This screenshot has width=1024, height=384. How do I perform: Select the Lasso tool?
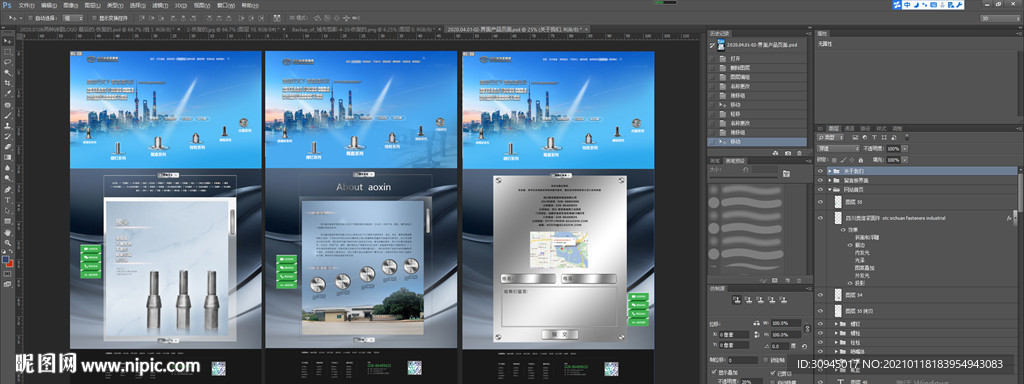point(7,61)
